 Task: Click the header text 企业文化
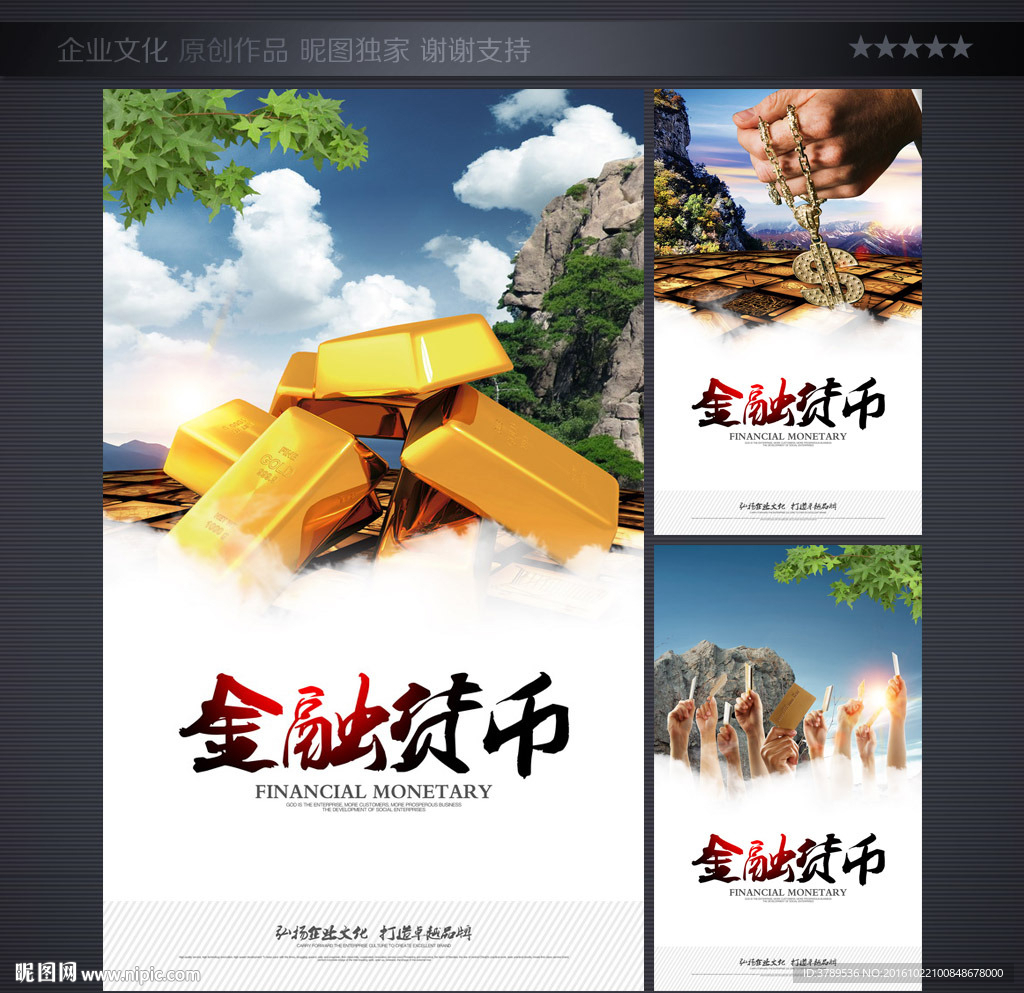(112, 50)
